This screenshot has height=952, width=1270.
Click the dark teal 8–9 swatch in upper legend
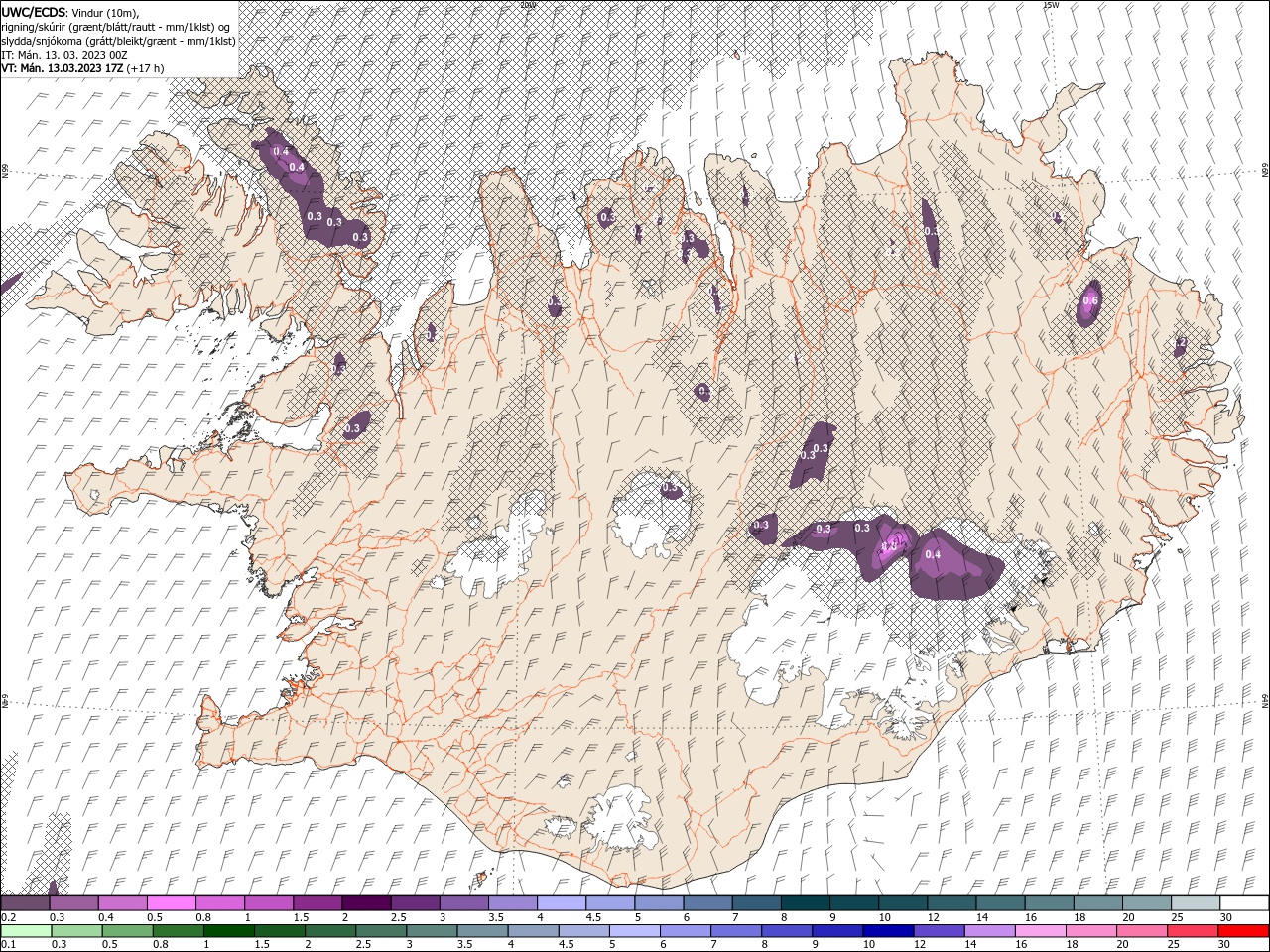point(805,903)
